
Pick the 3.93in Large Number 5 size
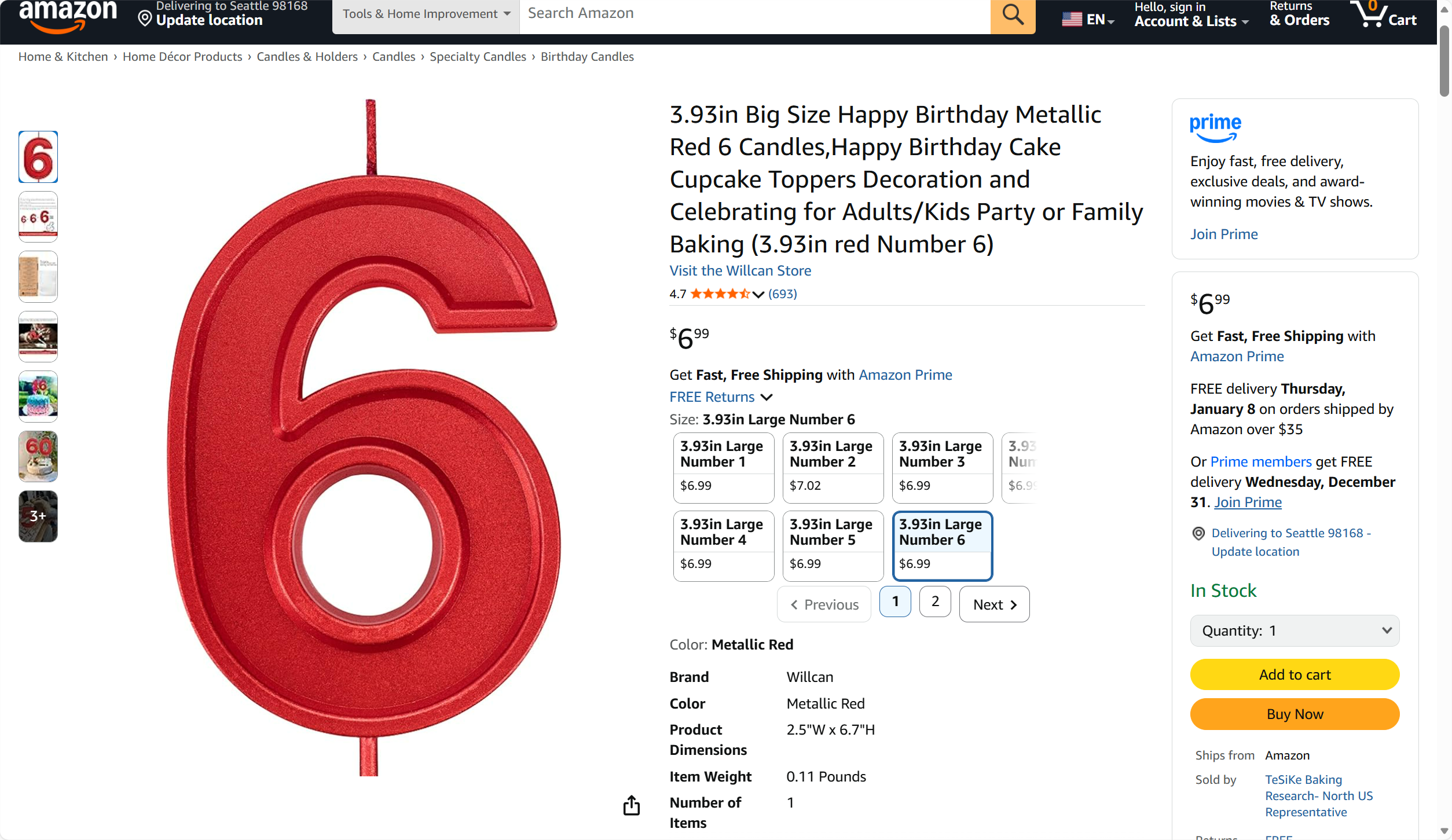(833, 546)
